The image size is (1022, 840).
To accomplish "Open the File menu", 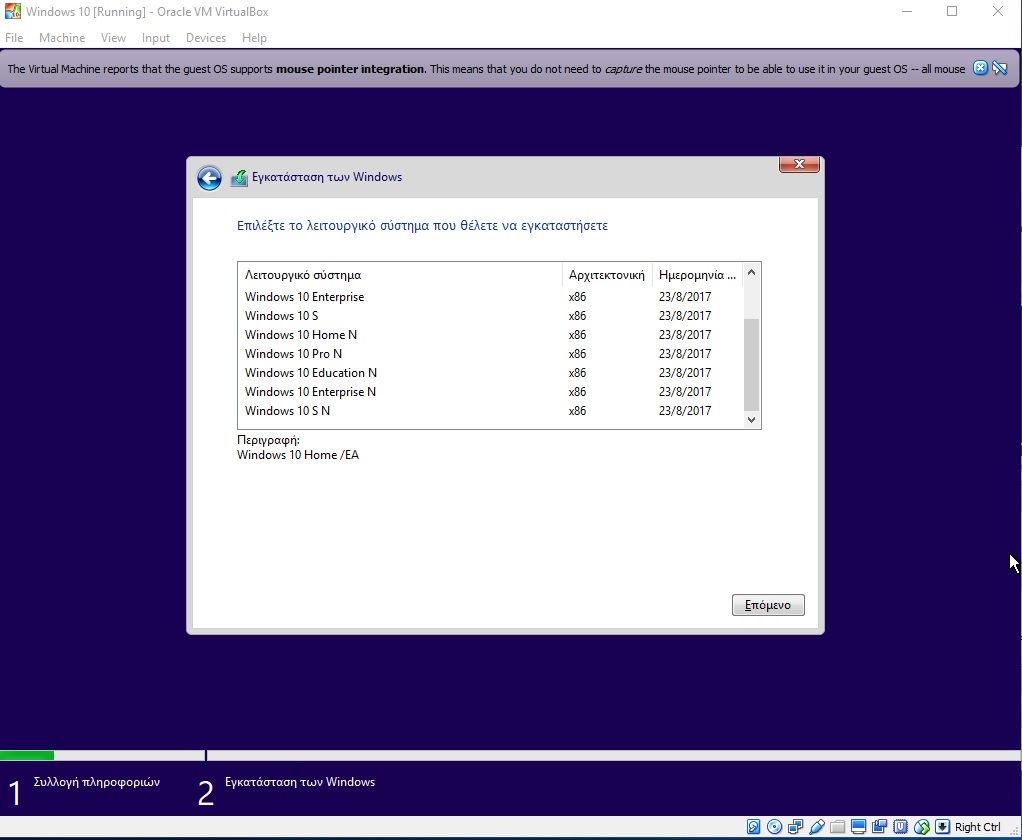I will point(14,38).
